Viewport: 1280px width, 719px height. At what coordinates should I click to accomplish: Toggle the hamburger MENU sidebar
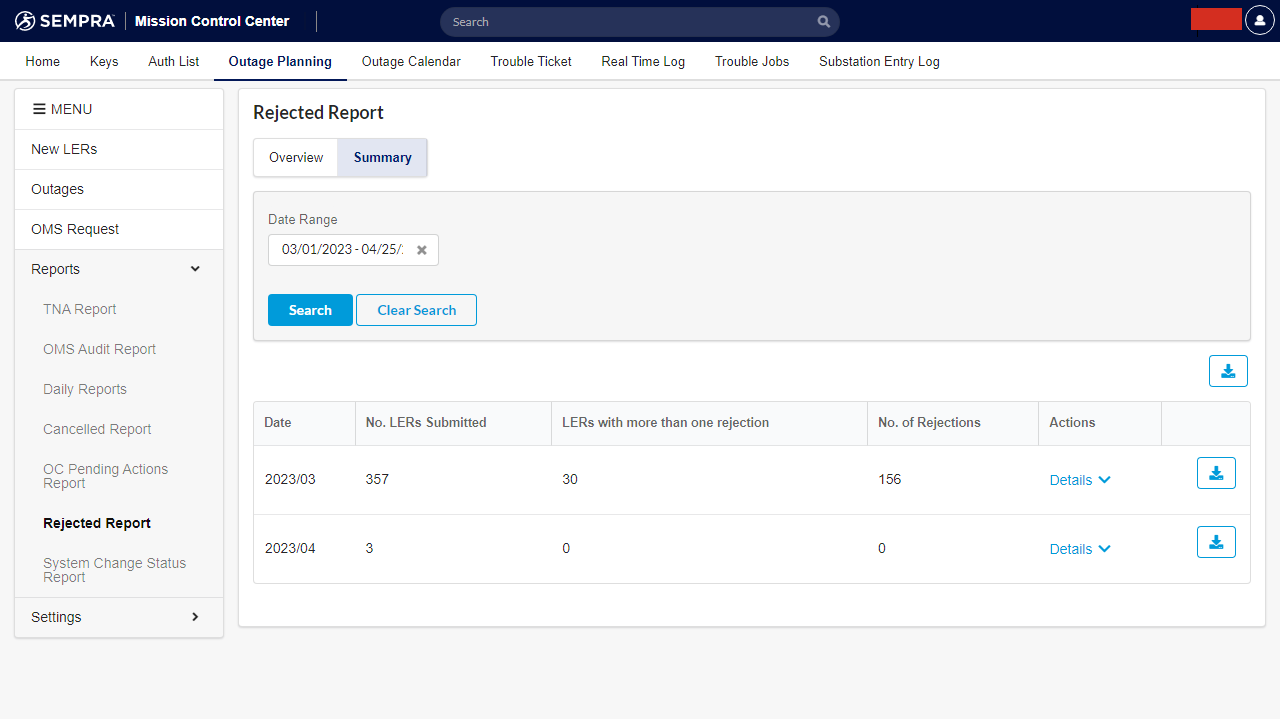(62, 109)
